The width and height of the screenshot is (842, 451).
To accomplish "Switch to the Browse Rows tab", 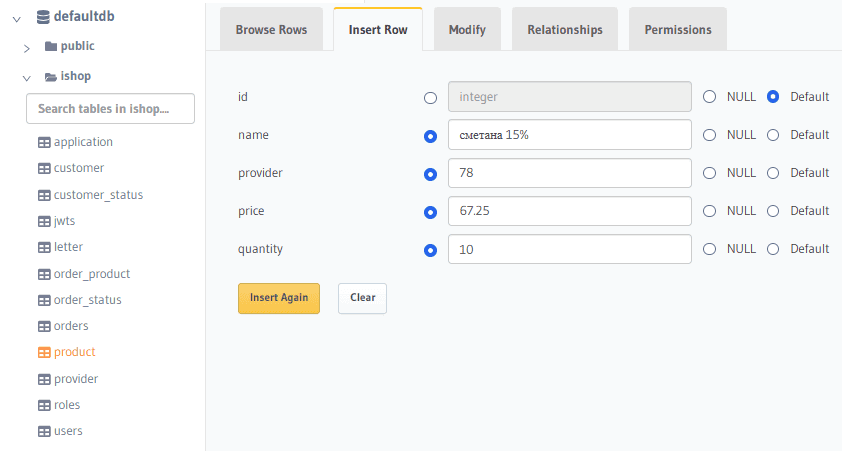I will [x=271, y=29].
